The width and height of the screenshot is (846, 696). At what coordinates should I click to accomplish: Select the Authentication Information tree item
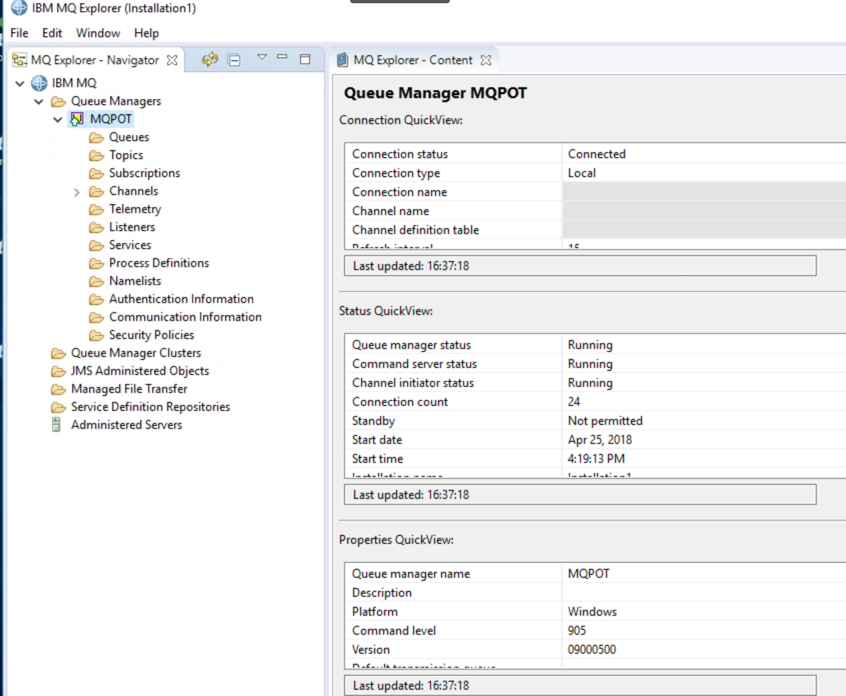[181, 299]
